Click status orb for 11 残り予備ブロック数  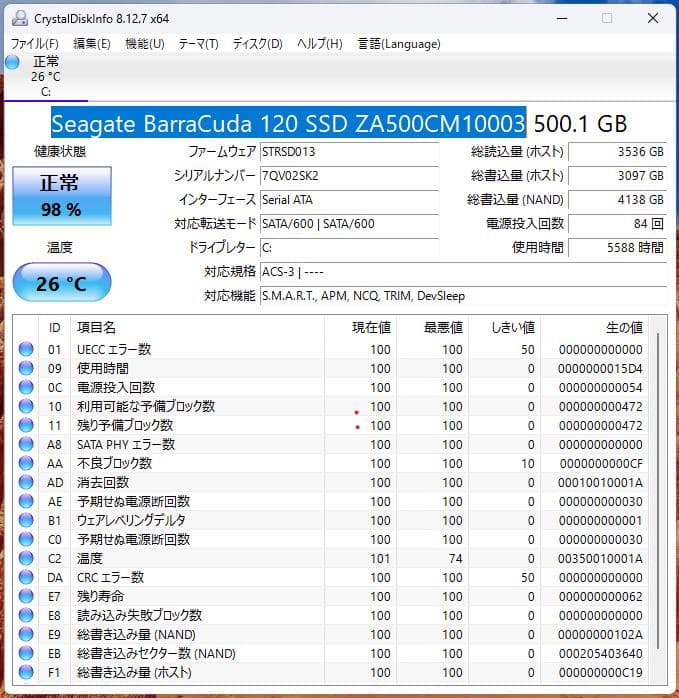26,425
